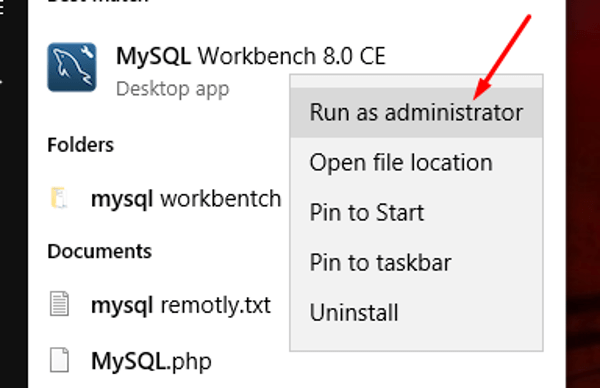The height and width of the screenshot is (389, 600).
Task: Click the lined text file icon for remotly.txt
Action: pyautogui.click(x=59, y=304)
